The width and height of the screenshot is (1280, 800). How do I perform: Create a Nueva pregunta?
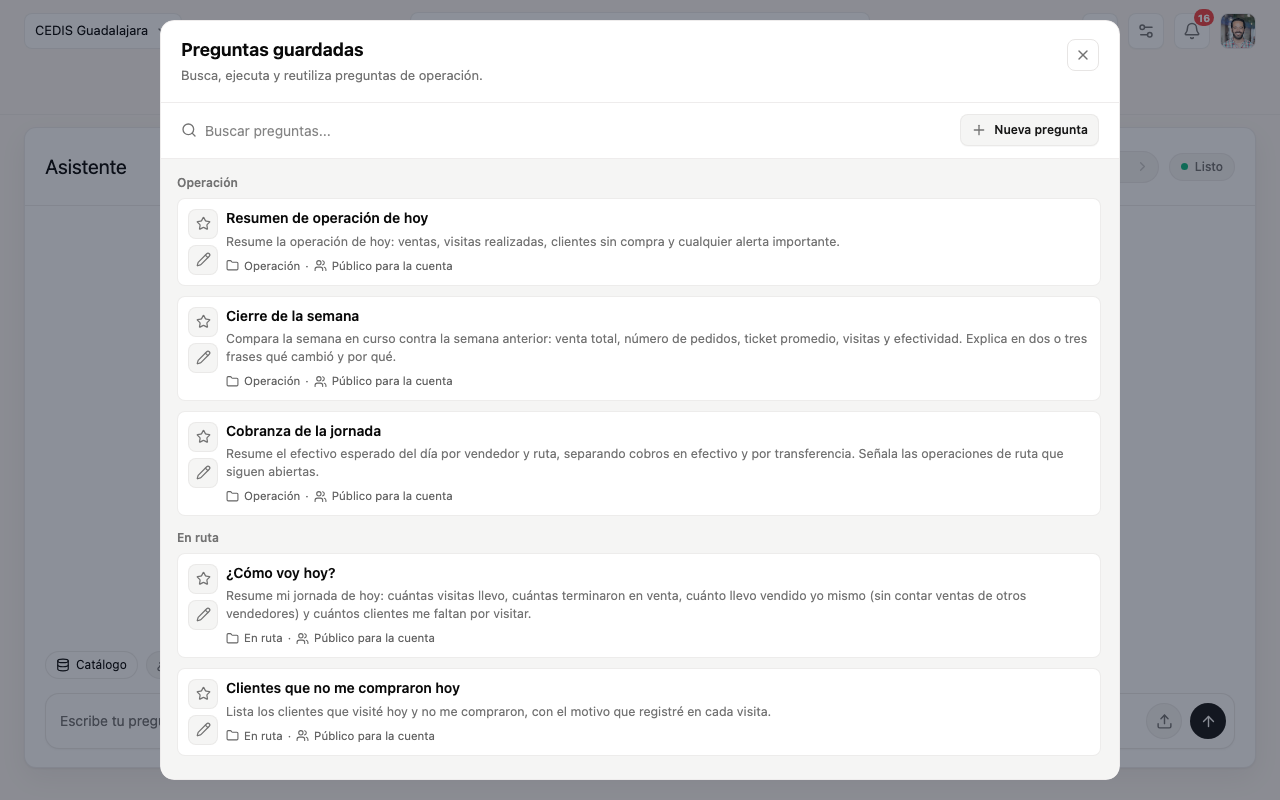pyautogui.click(x=1029, y=130)
